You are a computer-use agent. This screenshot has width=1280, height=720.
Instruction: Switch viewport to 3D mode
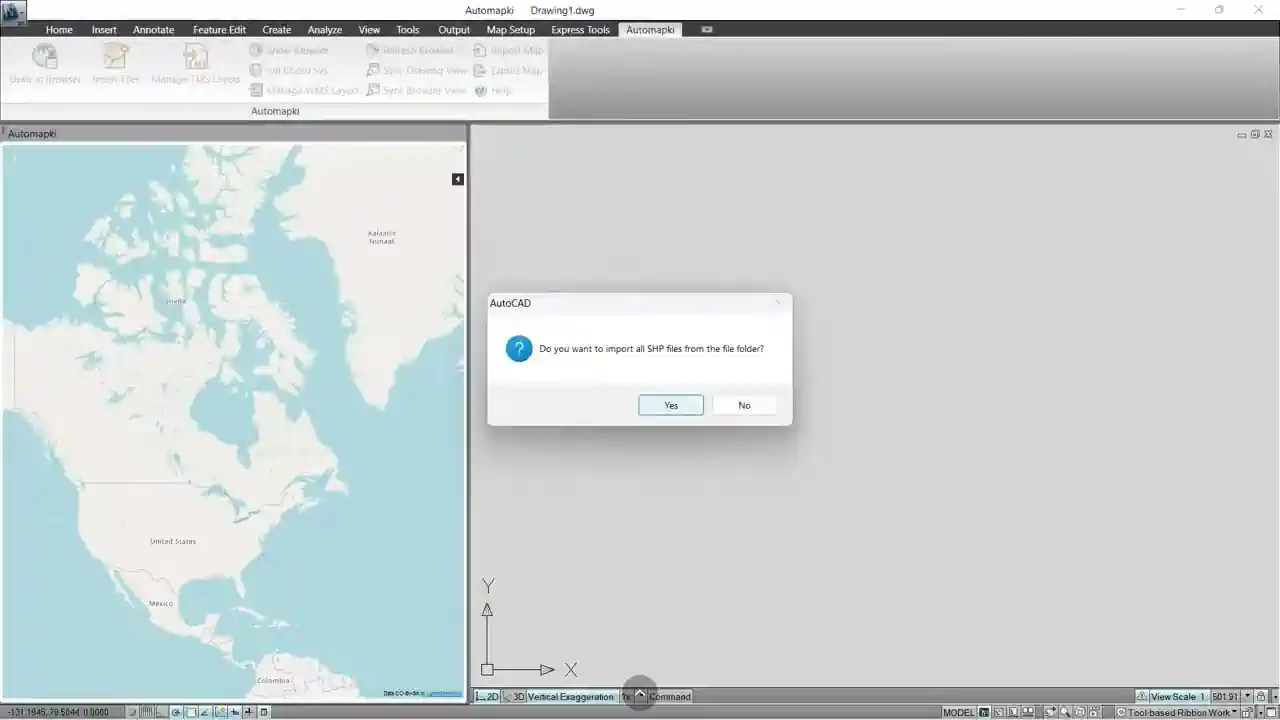pyautogui.click(x=516, y=696)
